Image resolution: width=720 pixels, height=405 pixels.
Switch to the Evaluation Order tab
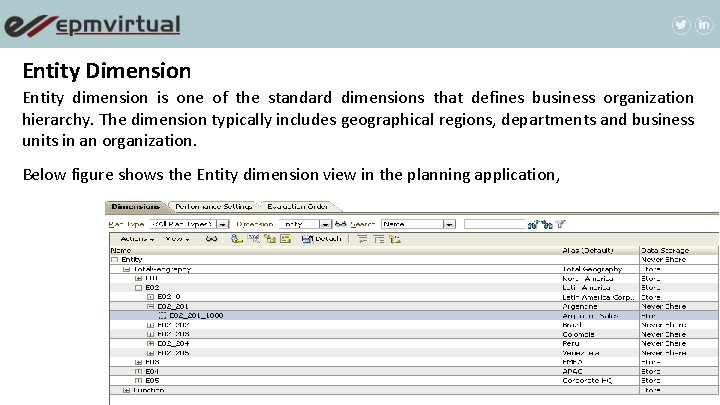click(298, 207)
